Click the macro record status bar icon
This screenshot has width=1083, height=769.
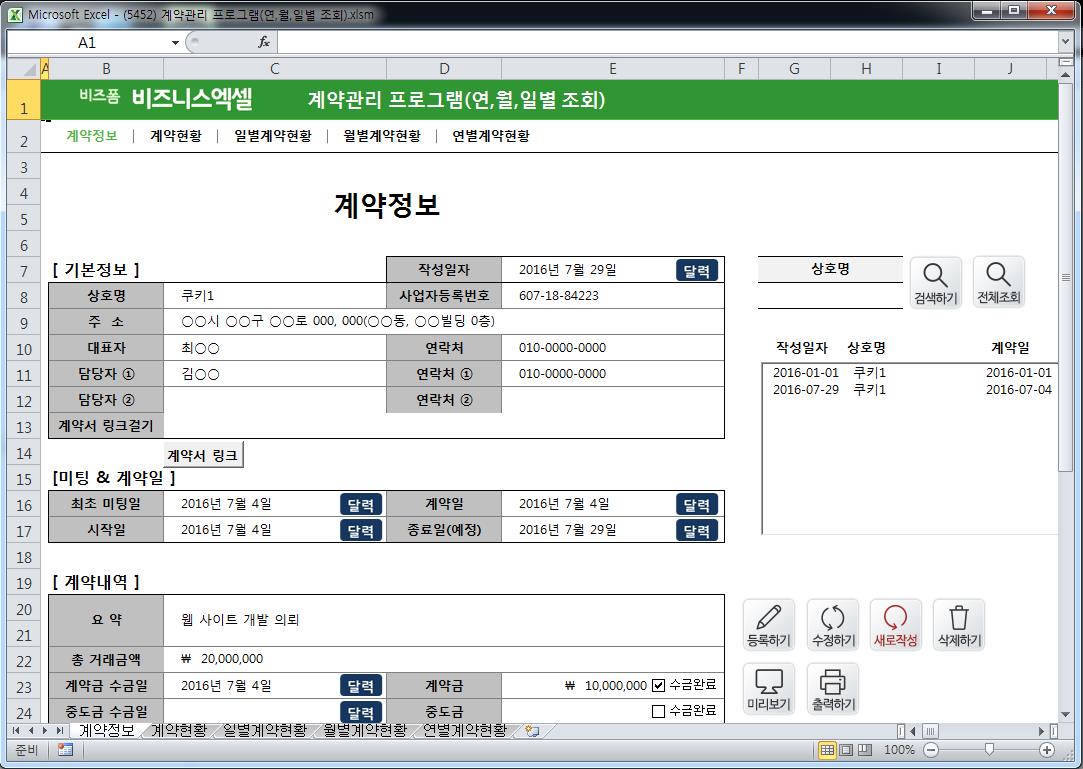(66, 750)
